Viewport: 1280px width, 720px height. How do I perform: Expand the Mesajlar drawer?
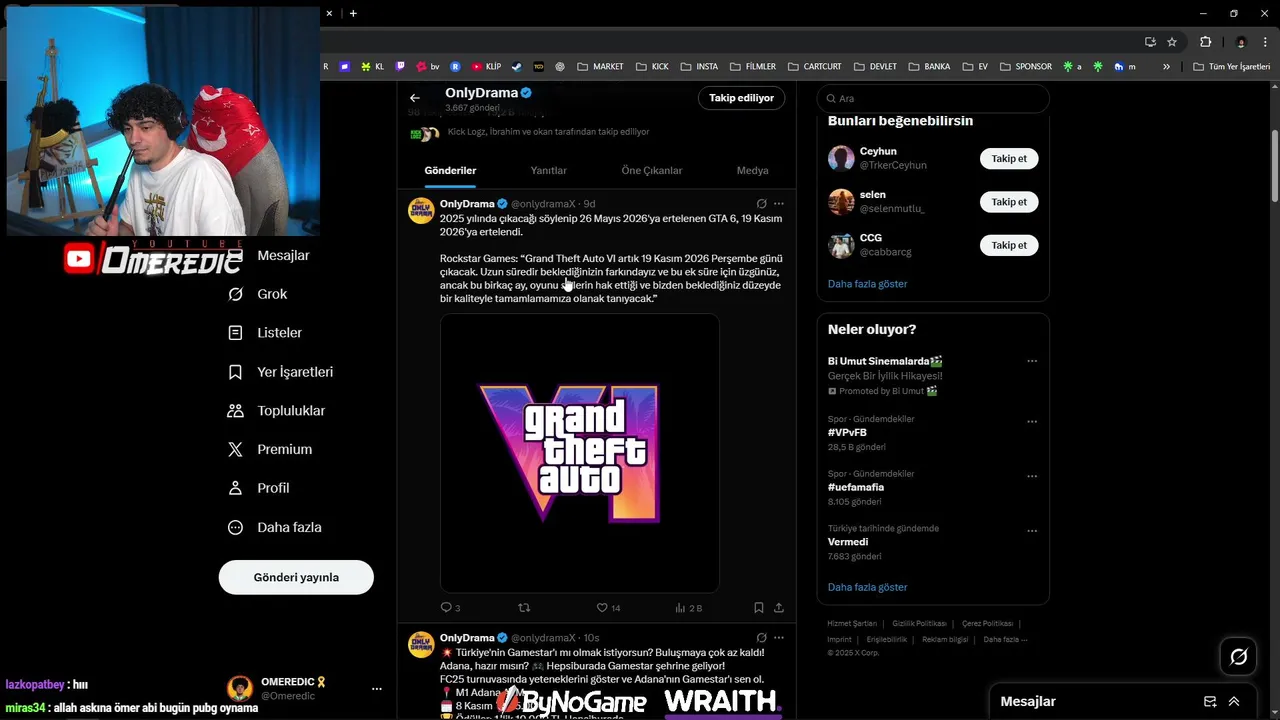1234,702
